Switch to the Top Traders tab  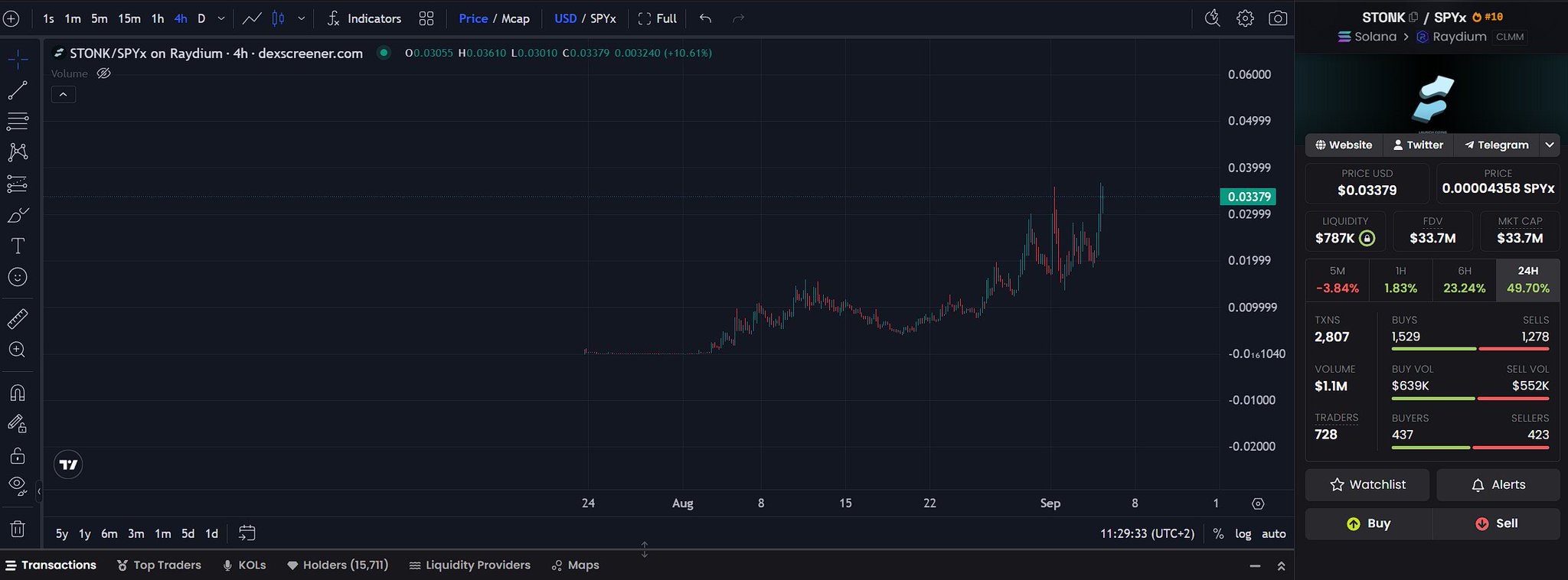tap(159, 565)
